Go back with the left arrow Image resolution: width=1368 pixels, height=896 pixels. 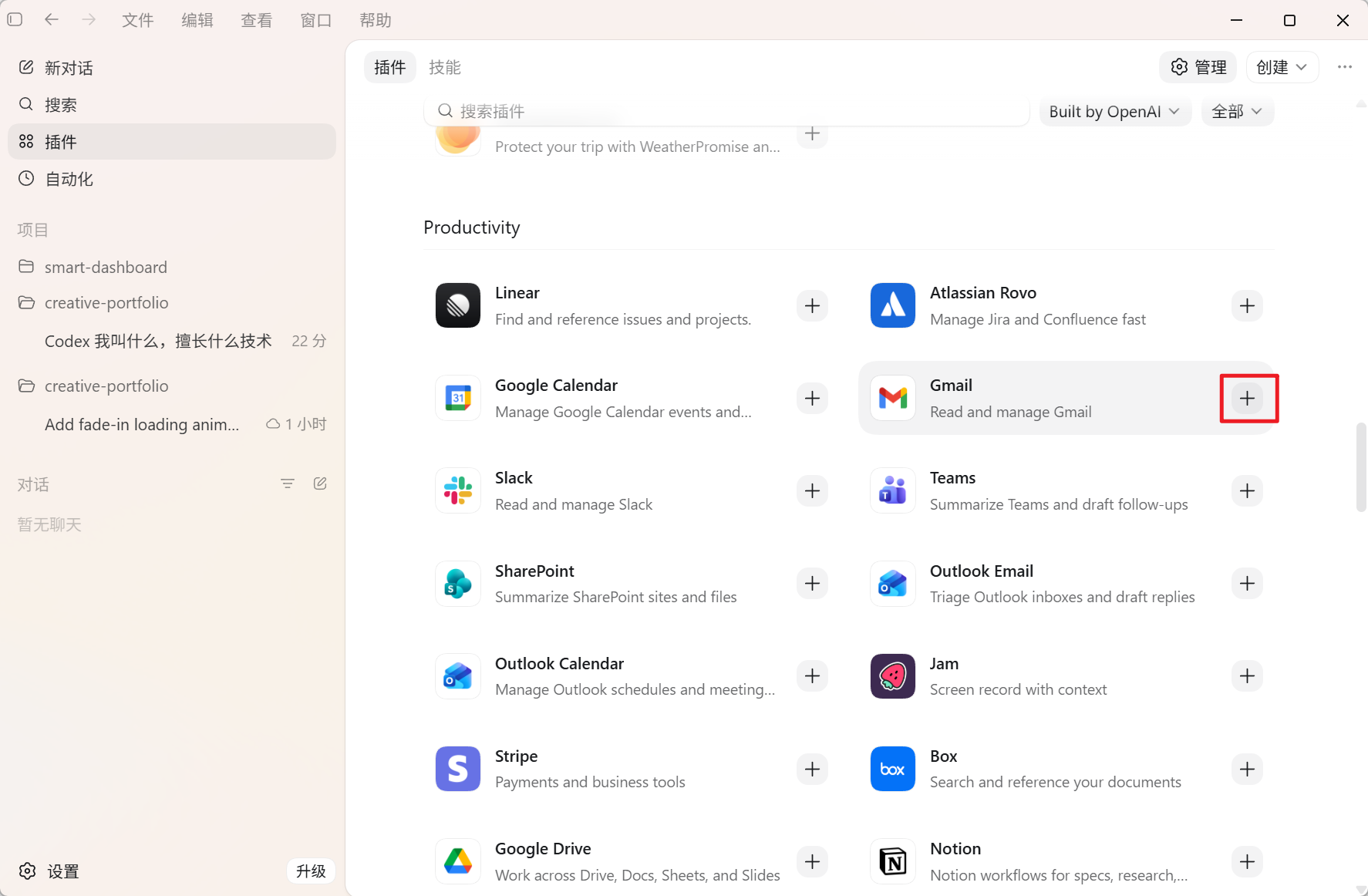(52, 19)
